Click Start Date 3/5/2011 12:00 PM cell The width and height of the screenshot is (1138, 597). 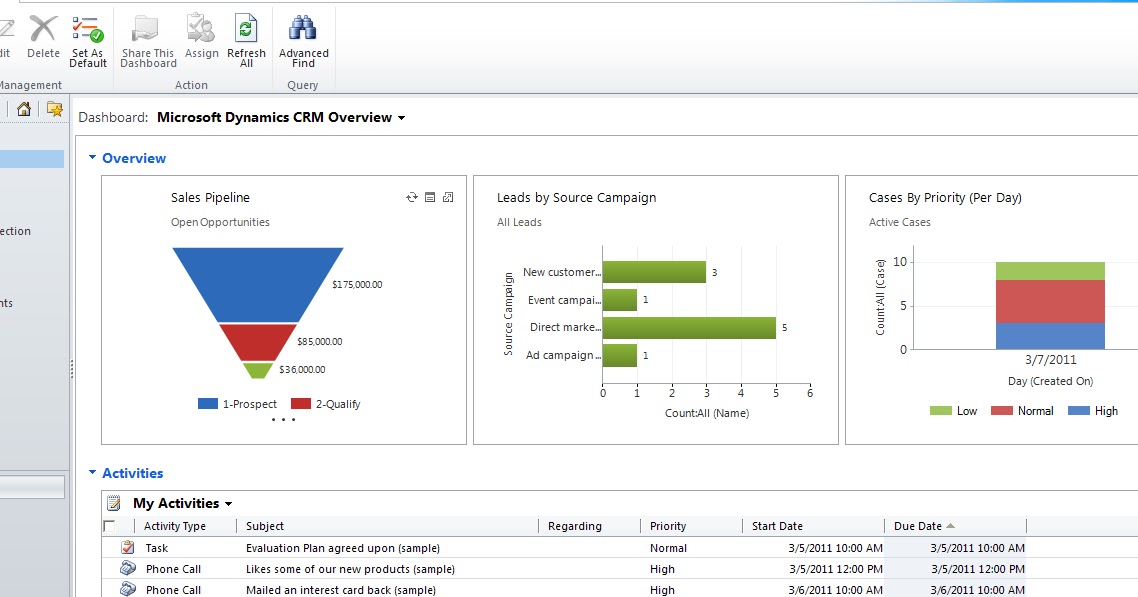click(x=835, y=569)
